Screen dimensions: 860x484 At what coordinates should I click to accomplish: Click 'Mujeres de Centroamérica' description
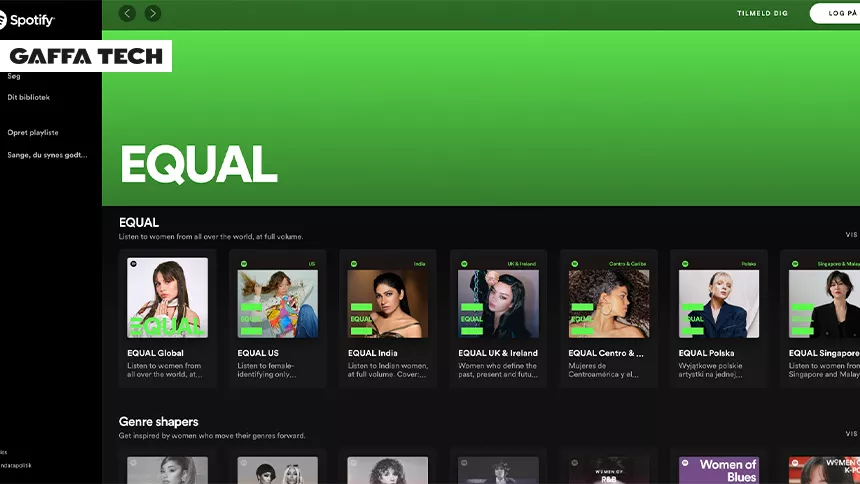click(603, 370)
